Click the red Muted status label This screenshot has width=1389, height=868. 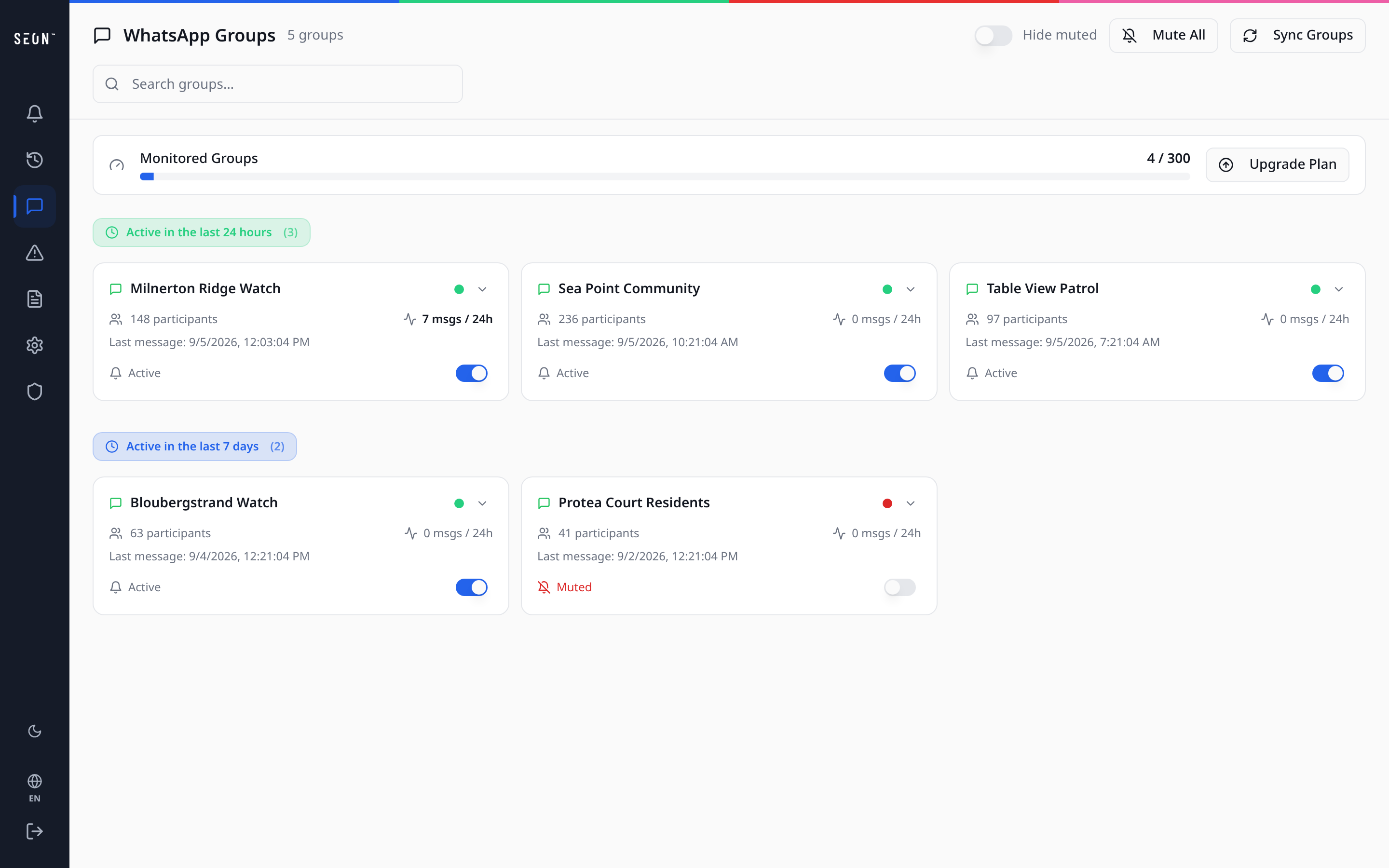[x=574, y=587]
